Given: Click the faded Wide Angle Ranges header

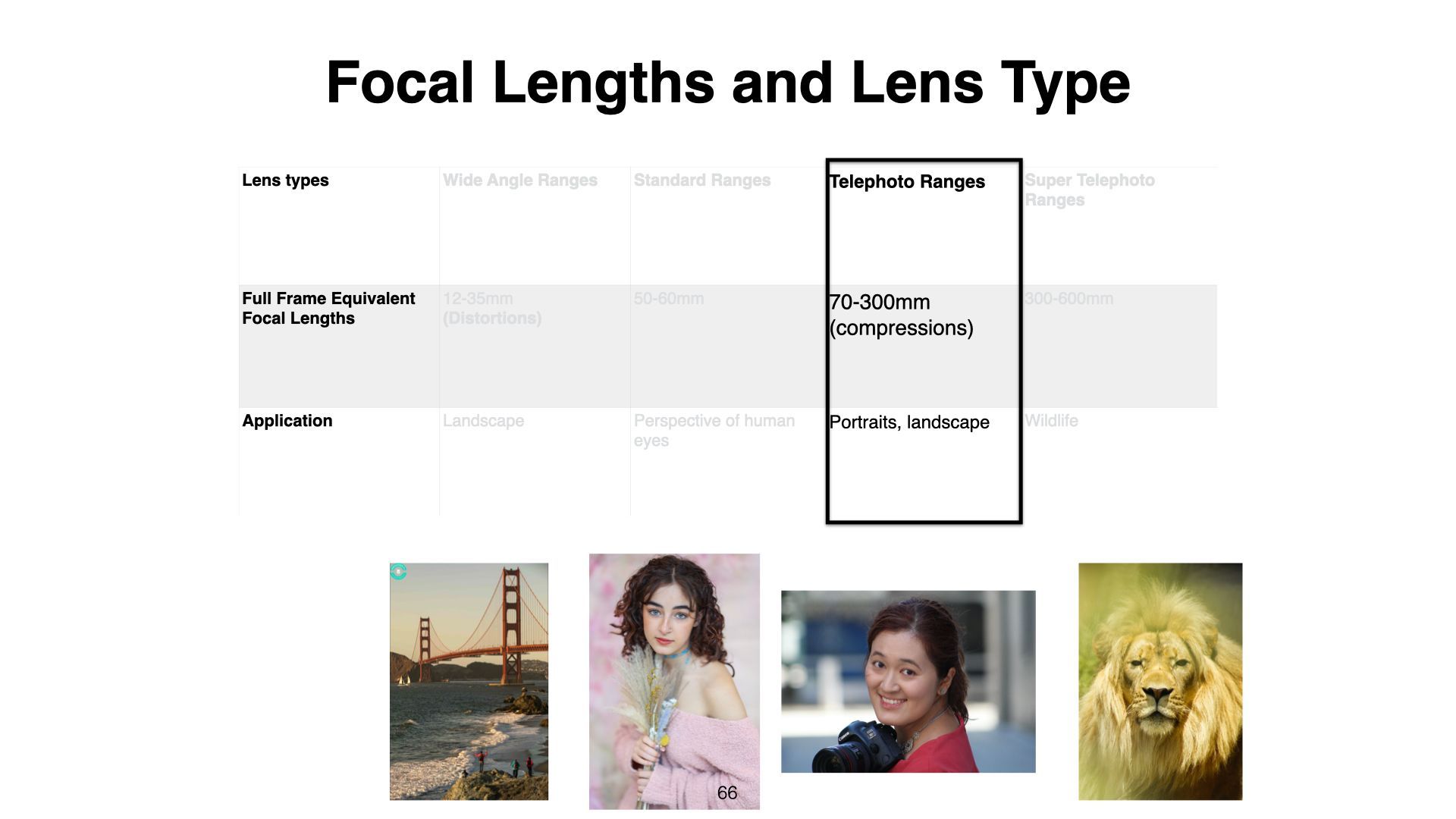Looking at the screenshot, I should tap(519, 180).
